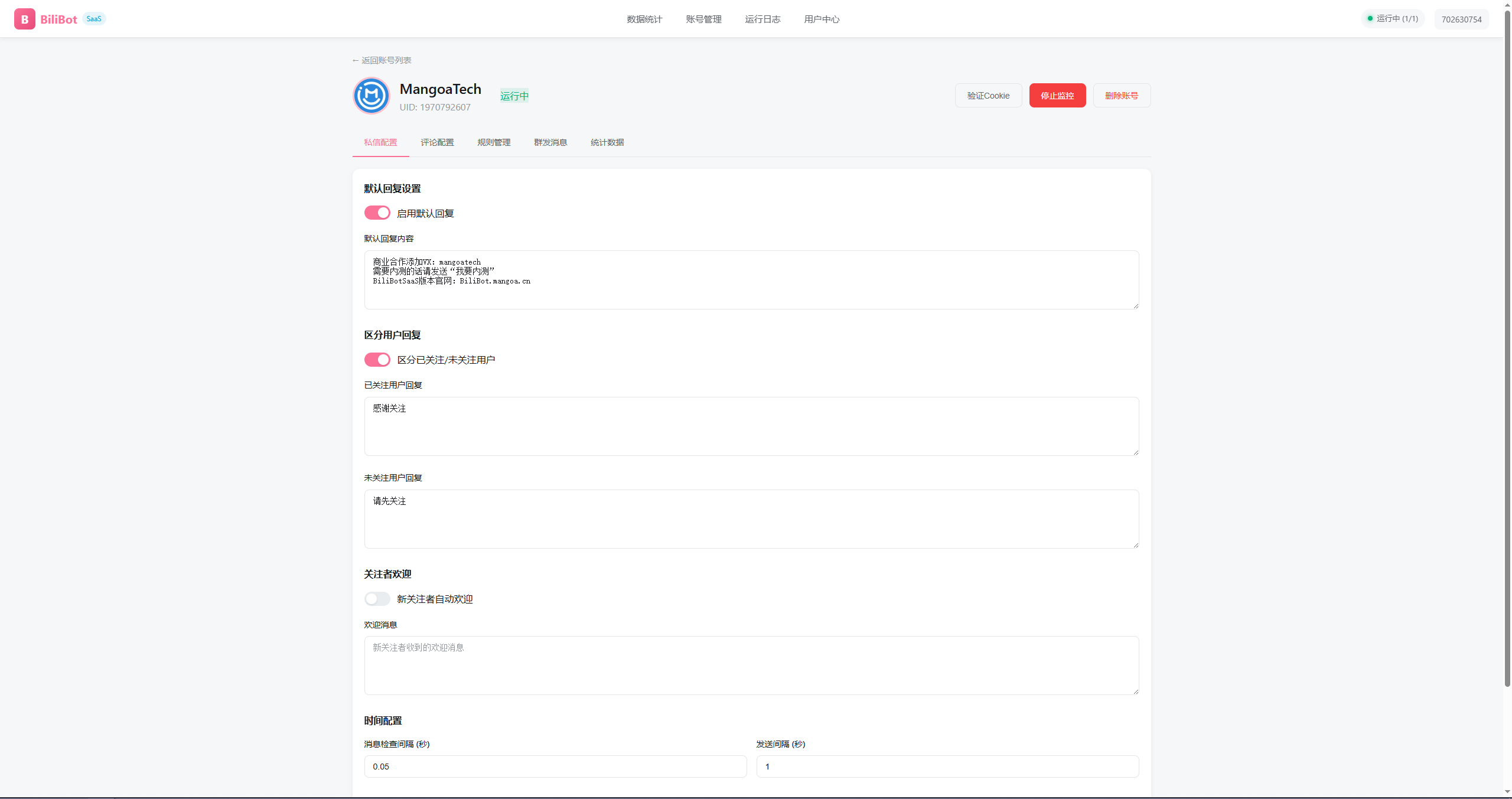The image size is (1512, 799).
Task: Open the 统计数据 tab
Action: (607, 142)
